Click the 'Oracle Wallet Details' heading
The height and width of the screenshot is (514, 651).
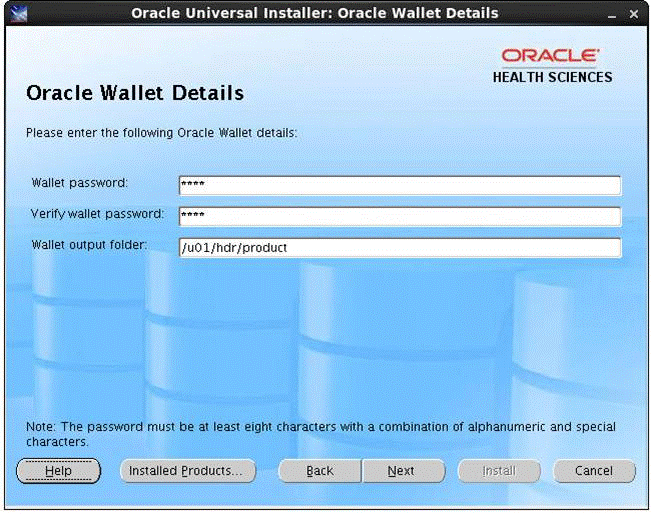pyautogui.click(x=135, y=93)
